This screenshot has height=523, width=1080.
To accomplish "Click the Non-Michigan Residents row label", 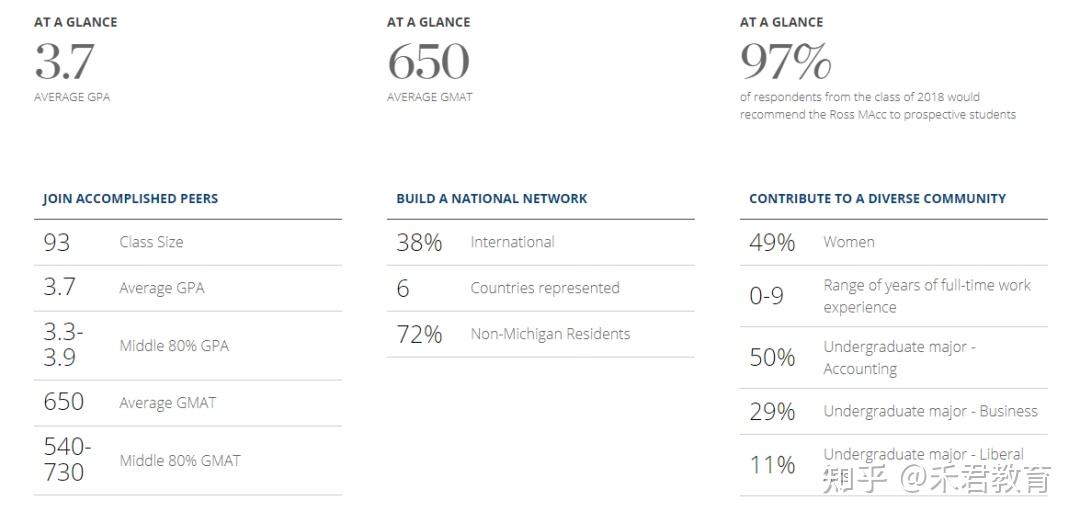I will (x=550, y=334).
